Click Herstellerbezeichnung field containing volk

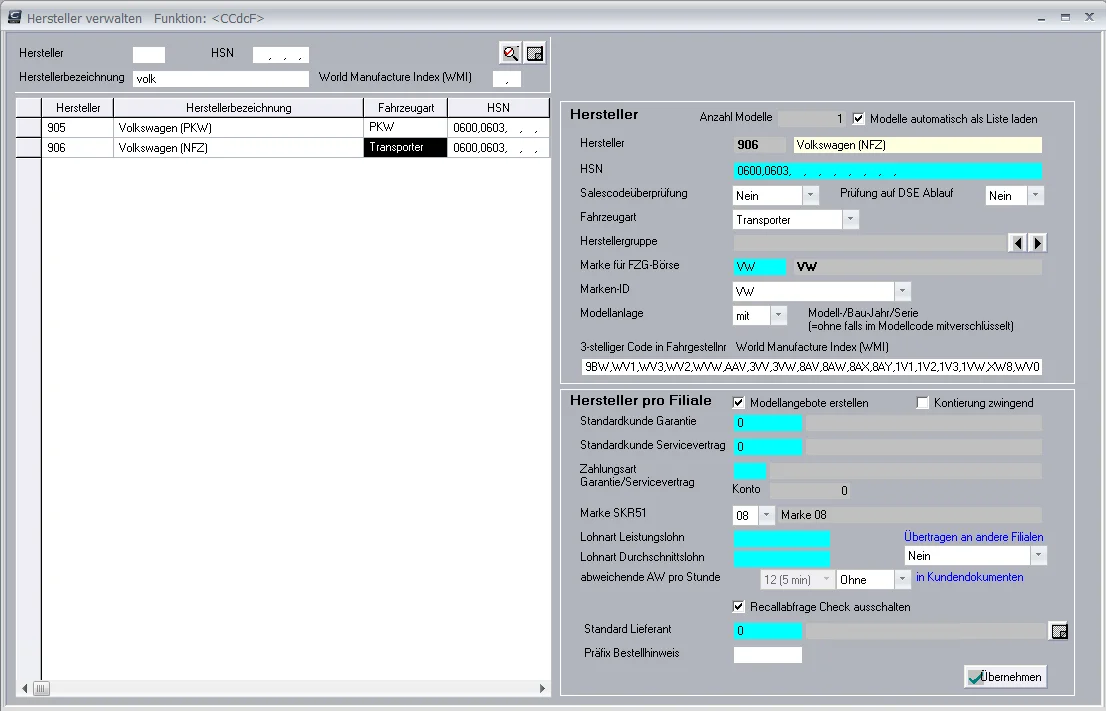click(221, 79)
